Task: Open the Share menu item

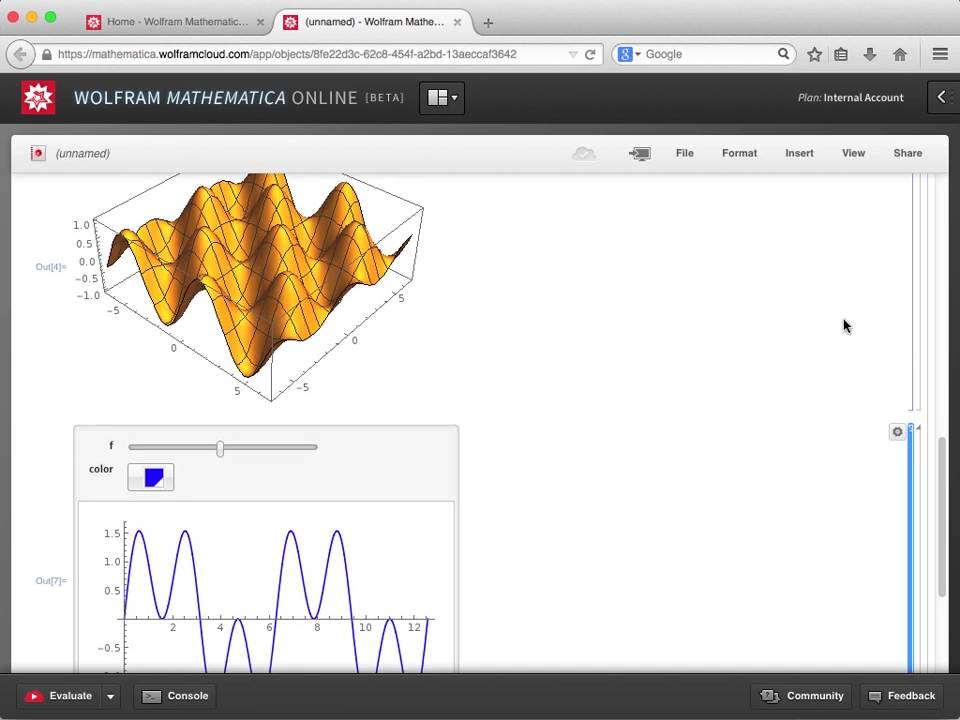Action: [x=907, y=153]
